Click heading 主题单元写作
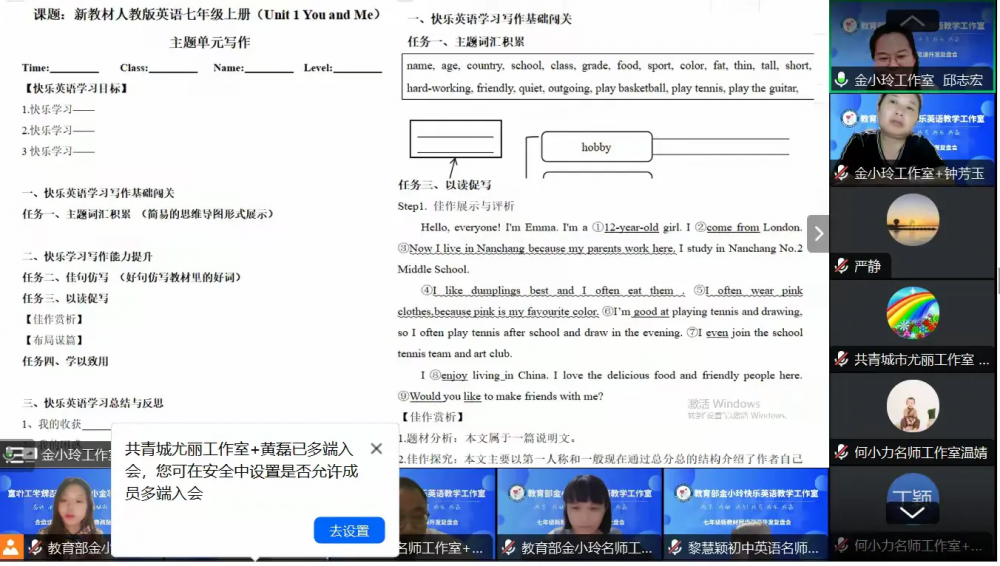This screenshot has height=566, width=1000. click(x=210, y=42)
